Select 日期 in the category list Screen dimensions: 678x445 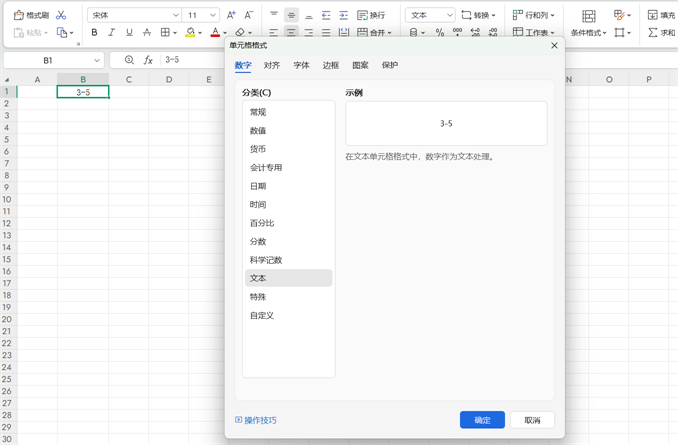[258, 186]
